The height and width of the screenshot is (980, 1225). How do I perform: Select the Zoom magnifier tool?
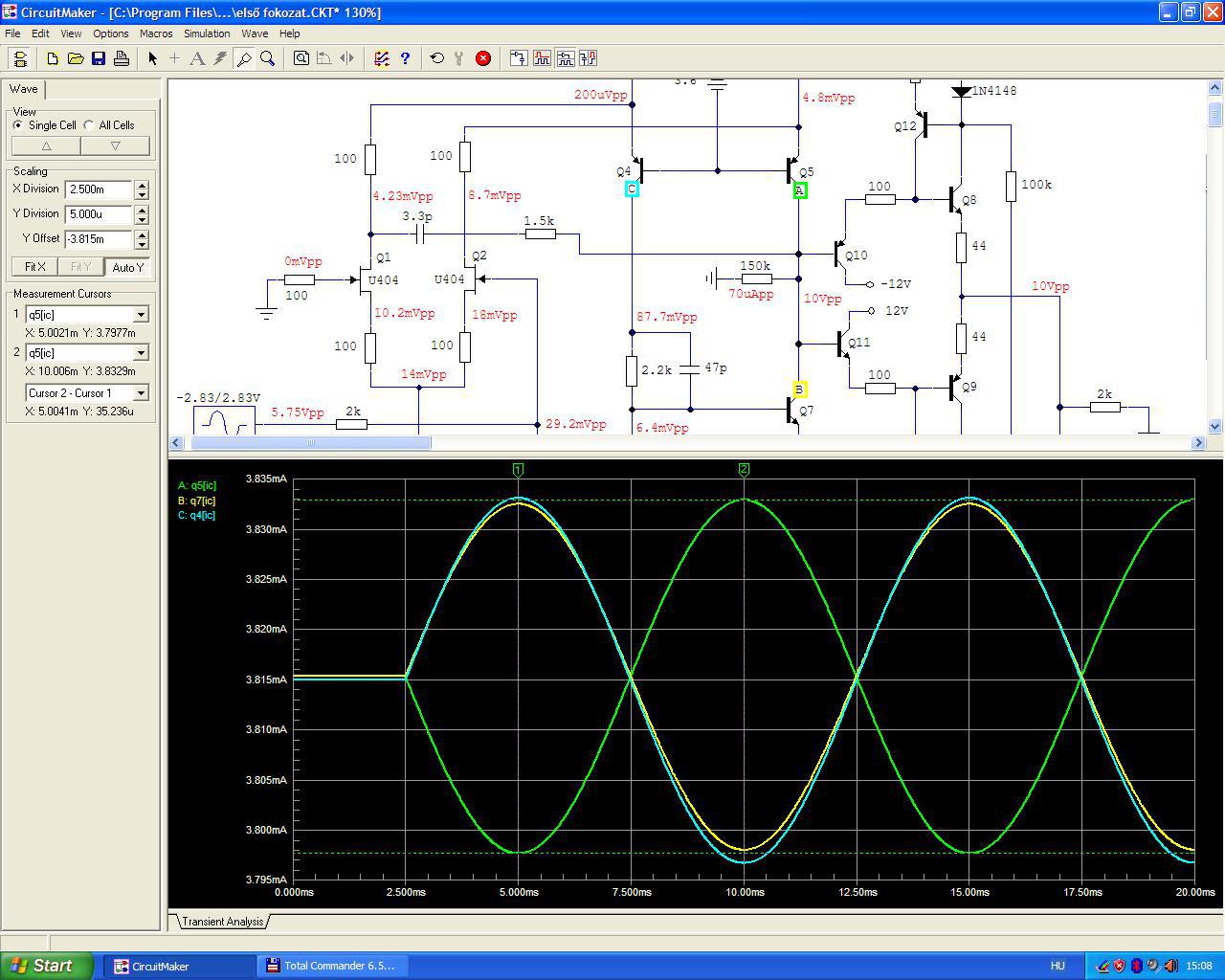268,58
